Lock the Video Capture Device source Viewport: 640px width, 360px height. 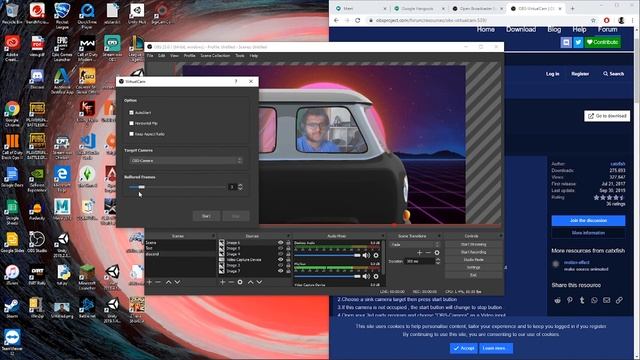point(288,260)
